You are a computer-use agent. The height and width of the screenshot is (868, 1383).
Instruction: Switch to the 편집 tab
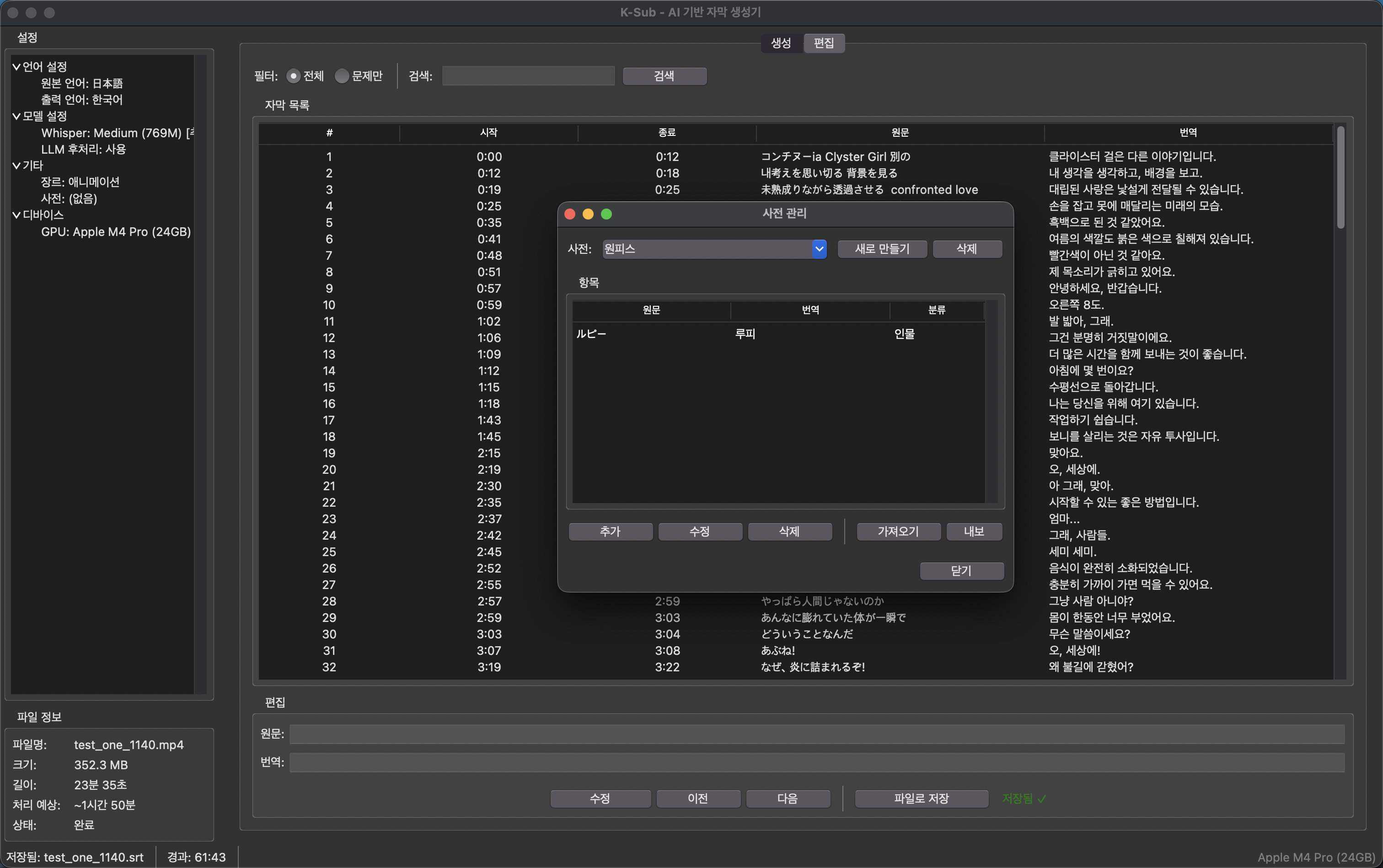point(824,43)
